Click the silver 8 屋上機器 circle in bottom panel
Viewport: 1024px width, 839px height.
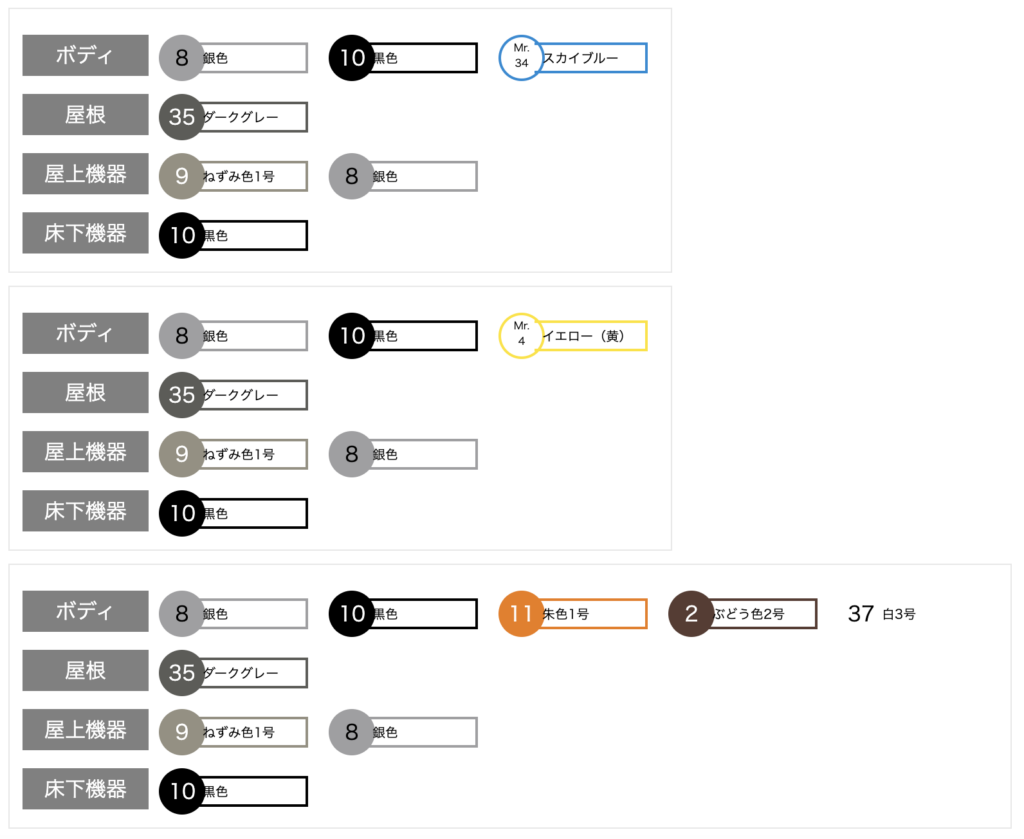352,732
